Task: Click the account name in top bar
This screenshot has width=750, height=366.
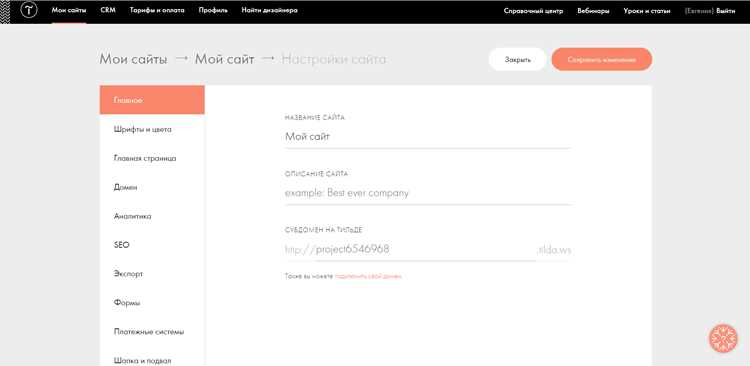Action: tap(699, 11)
